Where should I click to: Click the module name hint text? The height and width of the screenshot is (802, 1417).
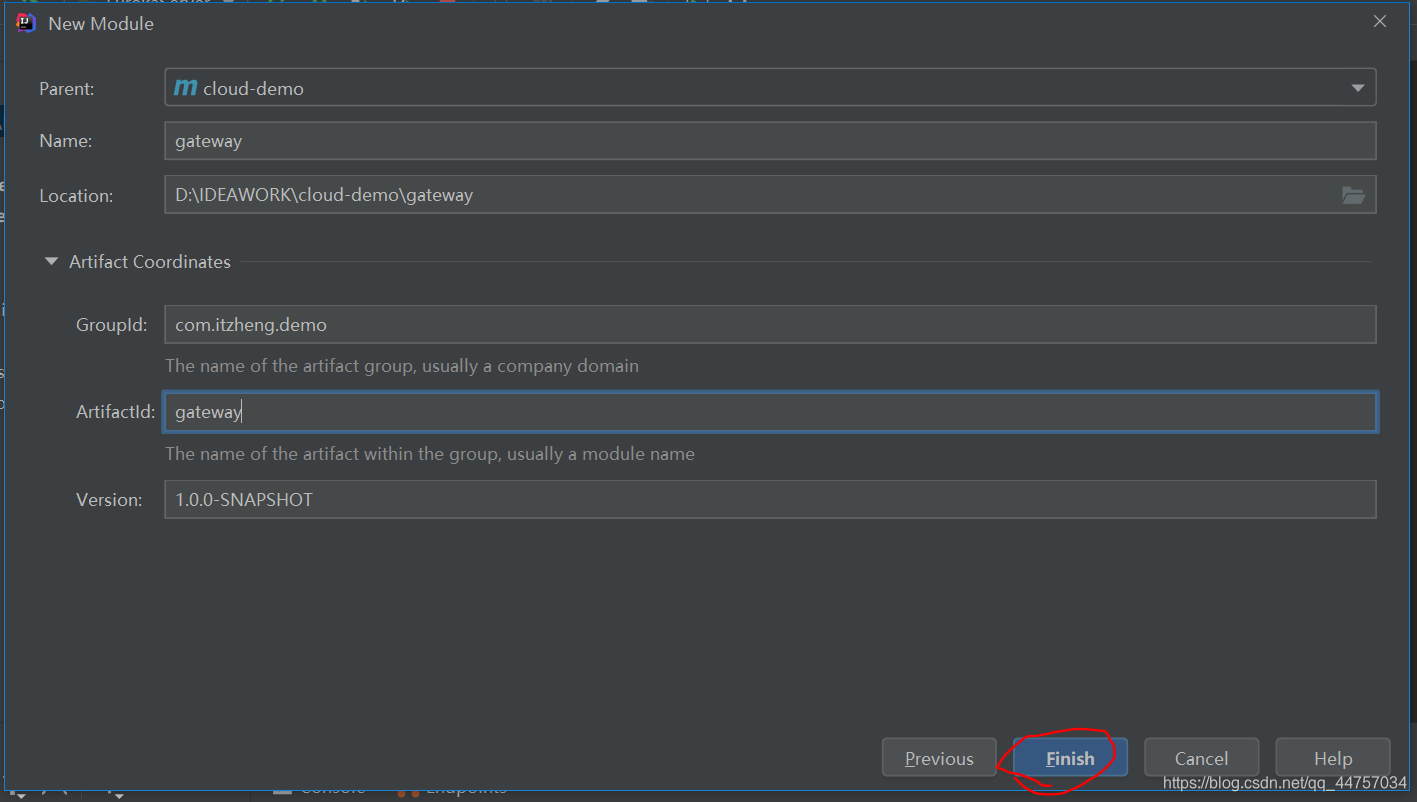pyautogui.click(x=430, y=454)
